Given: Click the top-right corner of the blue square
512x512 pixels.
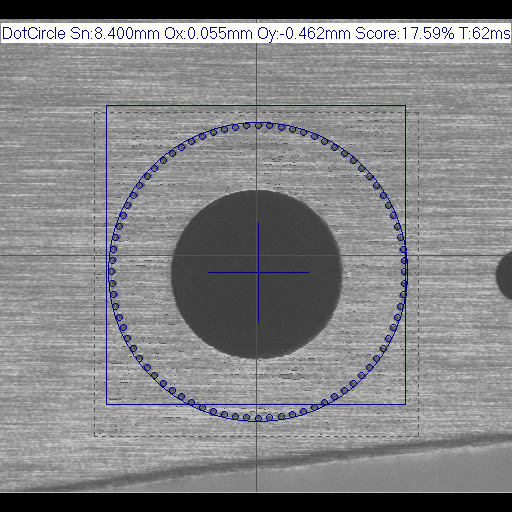Looking at the screenshot, I should click(405, 106).
